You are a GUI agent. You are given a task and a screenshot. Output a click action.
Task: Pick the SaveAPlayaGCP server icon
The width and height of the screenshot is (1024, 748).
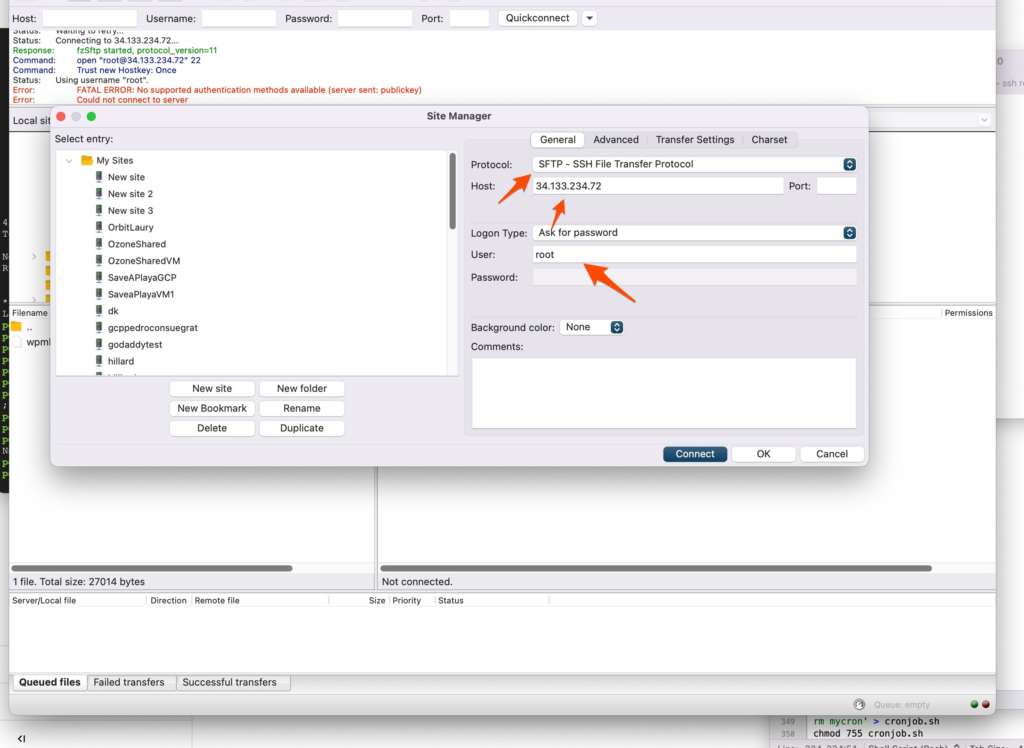click(99, 277)
